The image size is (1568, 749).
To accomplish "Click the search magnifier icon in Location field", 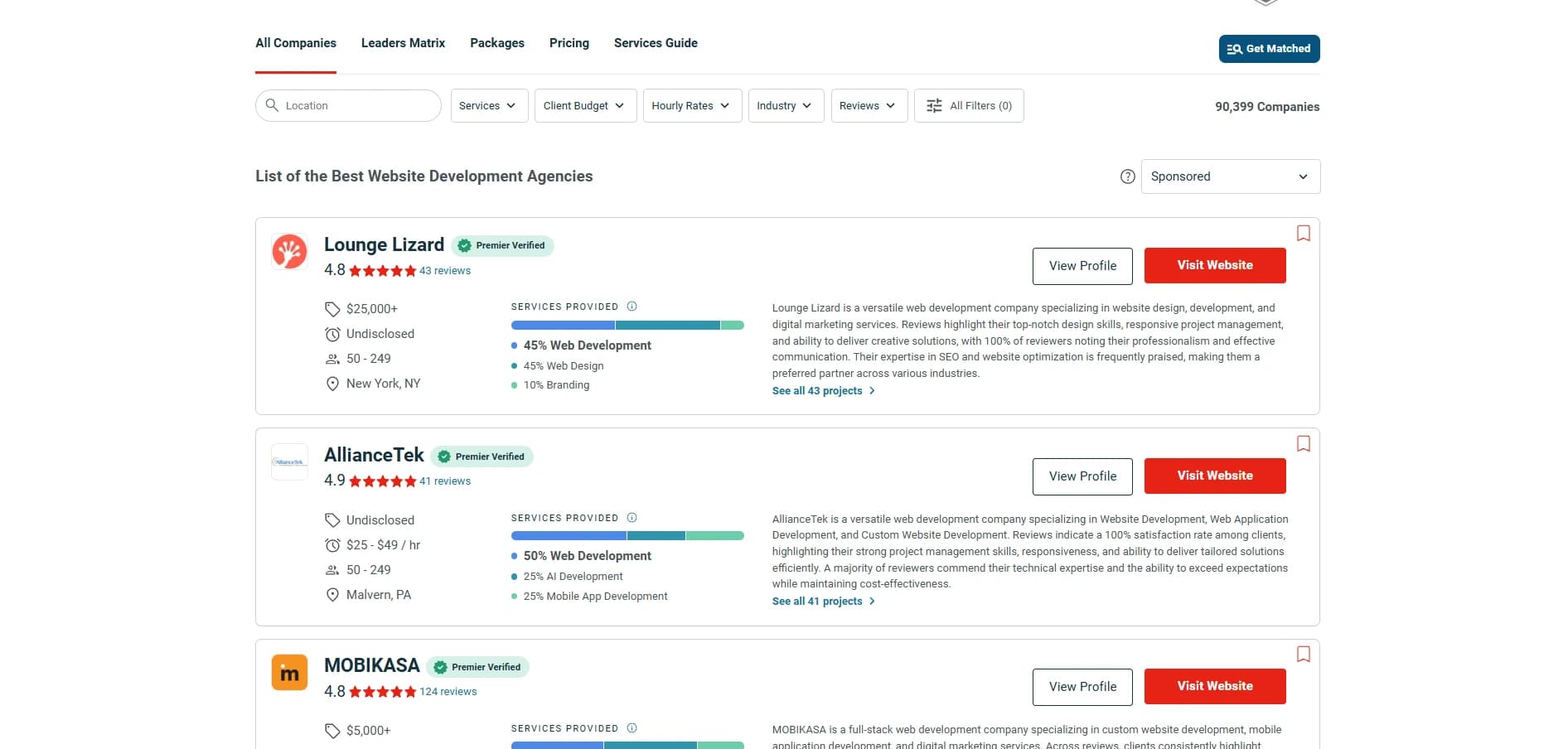I will [272, 105].
